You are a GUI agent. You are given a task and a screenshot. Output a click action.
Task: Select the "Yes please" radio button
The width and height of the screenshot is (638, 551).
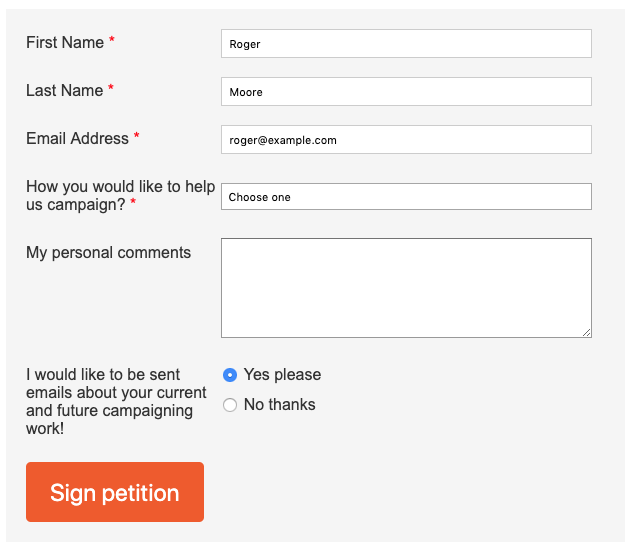pos(230,375)
